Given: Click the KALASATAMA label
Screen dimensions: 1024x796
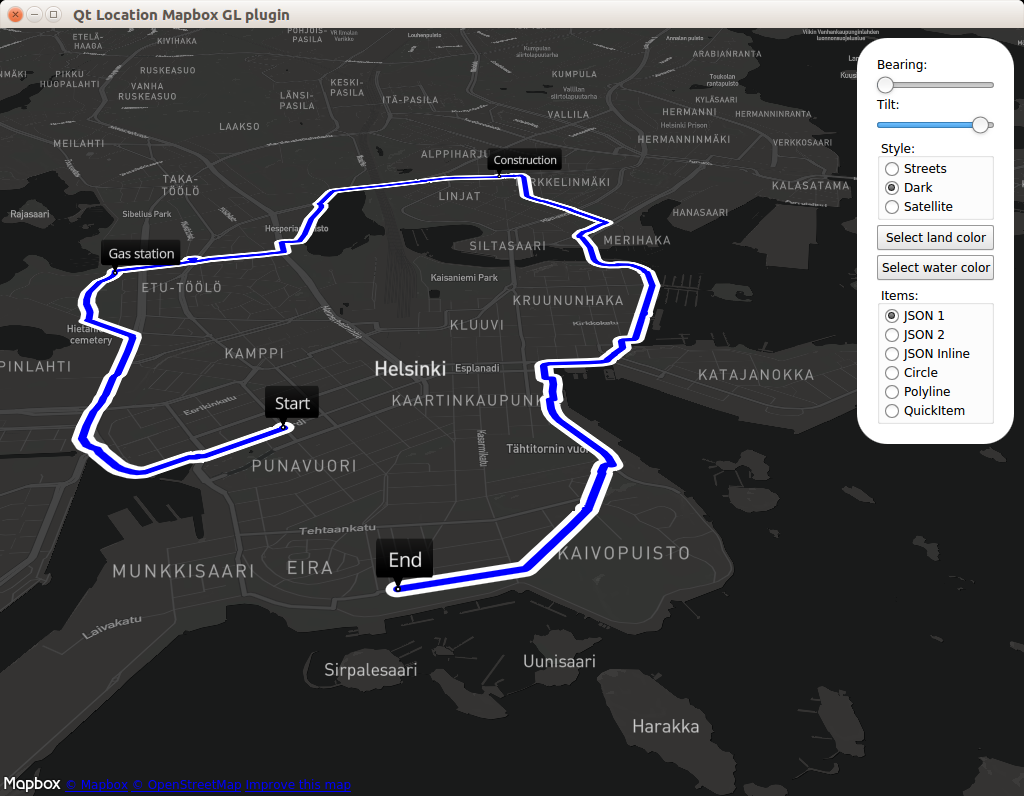Looking at the screenshot, I should click(x=810, y=185).
